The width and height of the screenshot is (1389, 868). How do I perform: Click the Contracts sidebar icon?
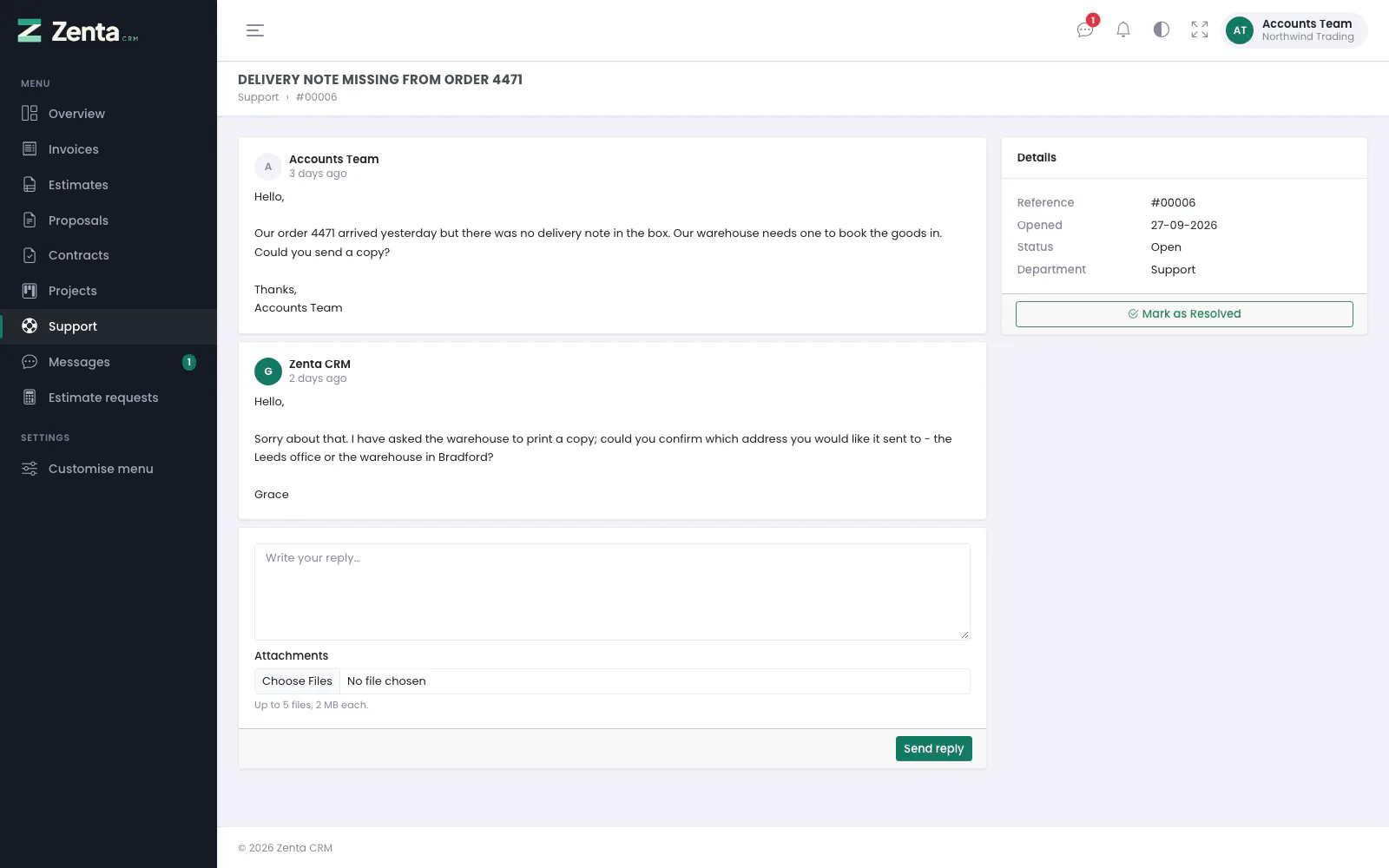(30, 255)
